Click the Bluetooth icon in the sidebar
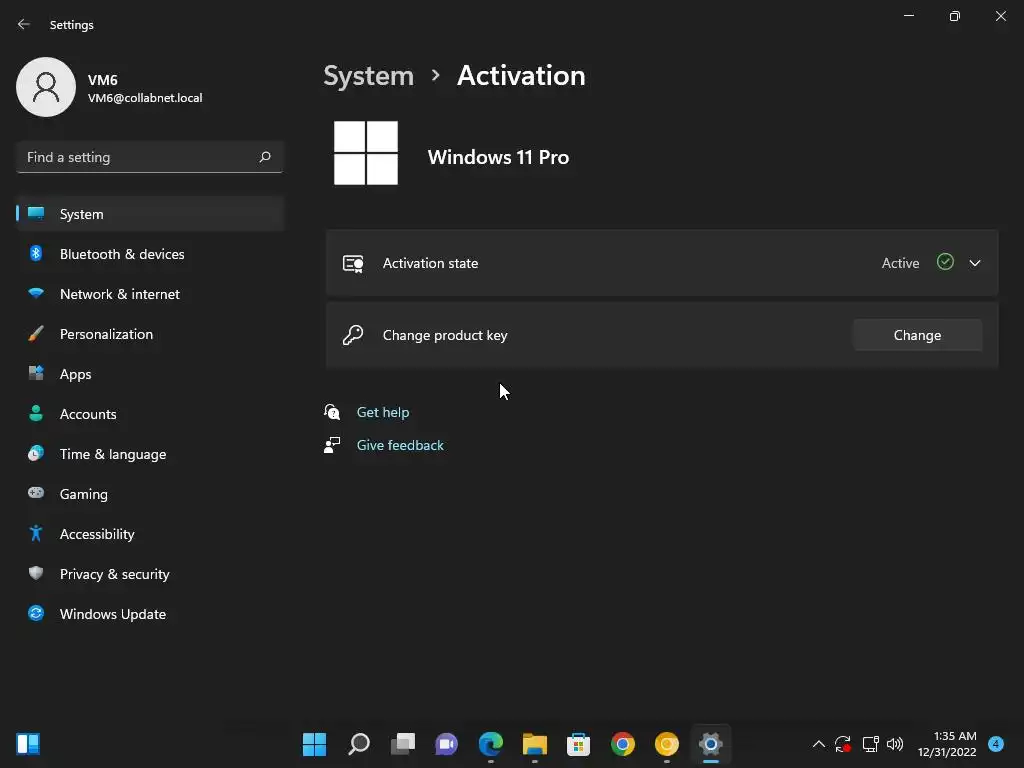The width and height of the screenshot is (1024, 768). coord(36,253)
